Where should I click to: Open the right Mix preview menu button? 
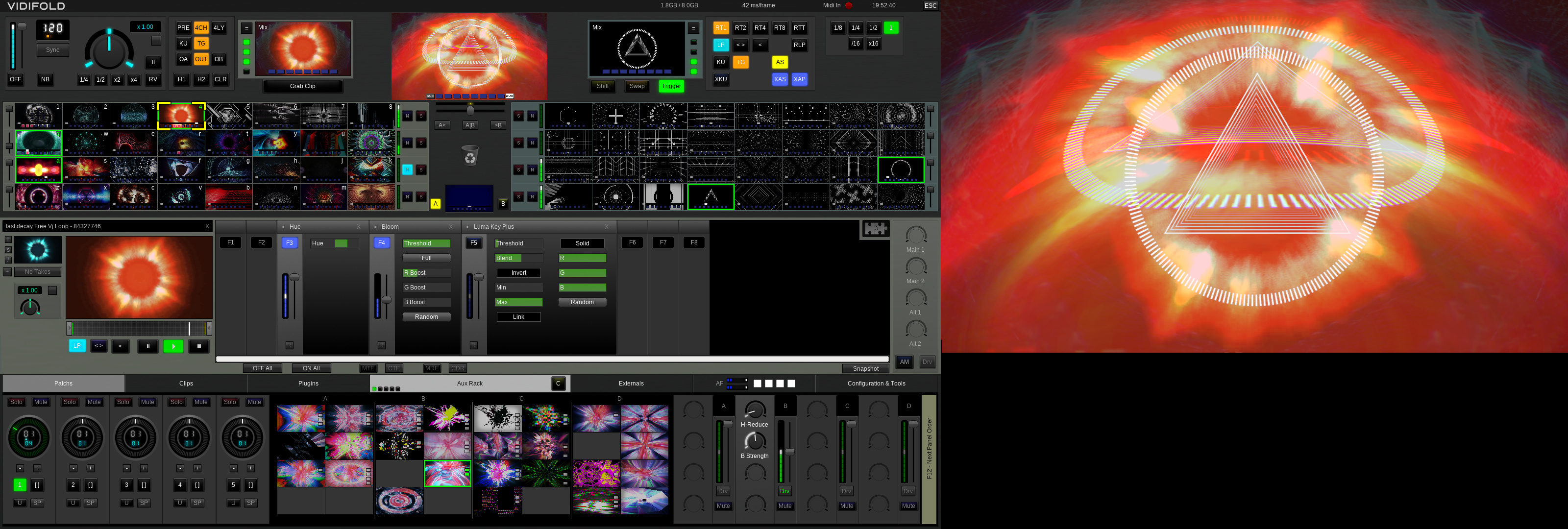[693, 28]
